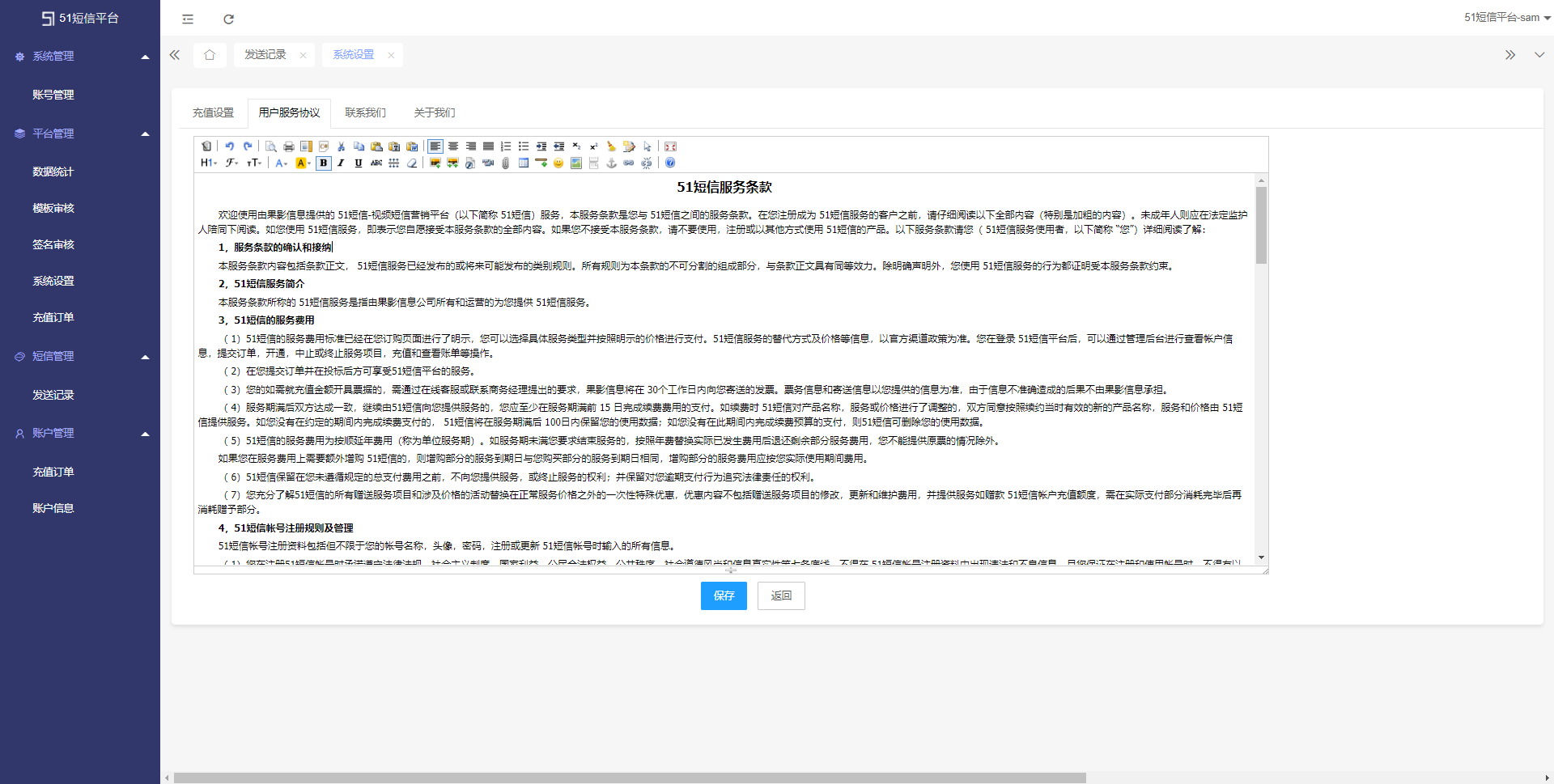This screenshot has height=784, width=1554.
Task: Remove formatting with the eraser icon
Action: click(x=412, y=163)
